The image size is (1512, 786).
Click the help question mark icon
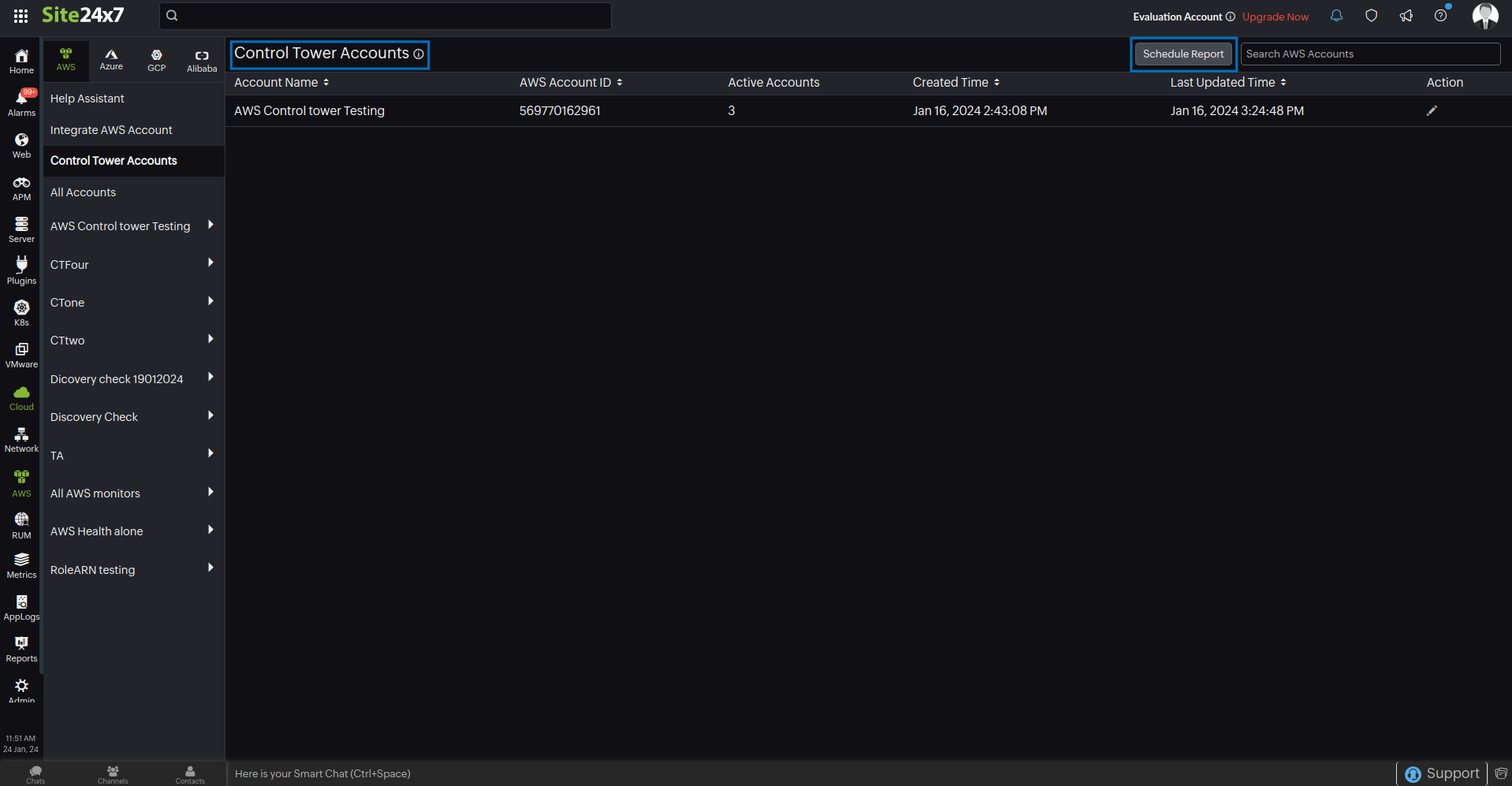click(1440, 16)
